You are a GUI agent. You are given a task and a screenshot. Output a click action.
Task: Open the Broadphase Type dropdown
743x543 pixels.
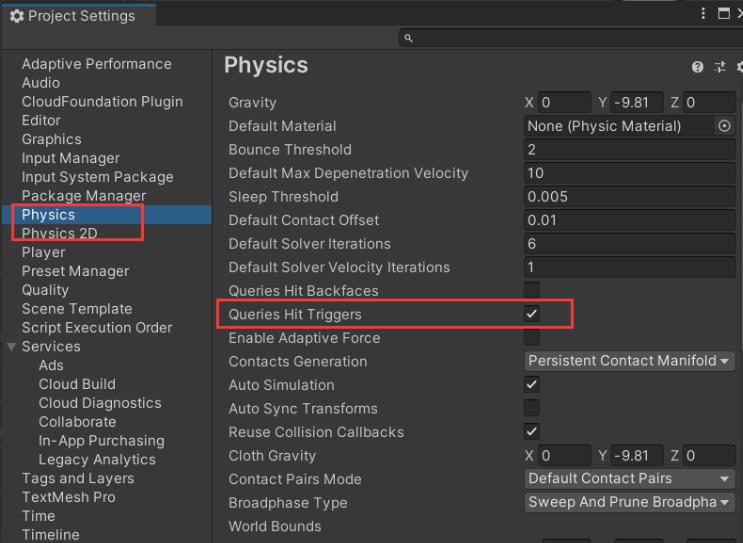pos(630,503)
